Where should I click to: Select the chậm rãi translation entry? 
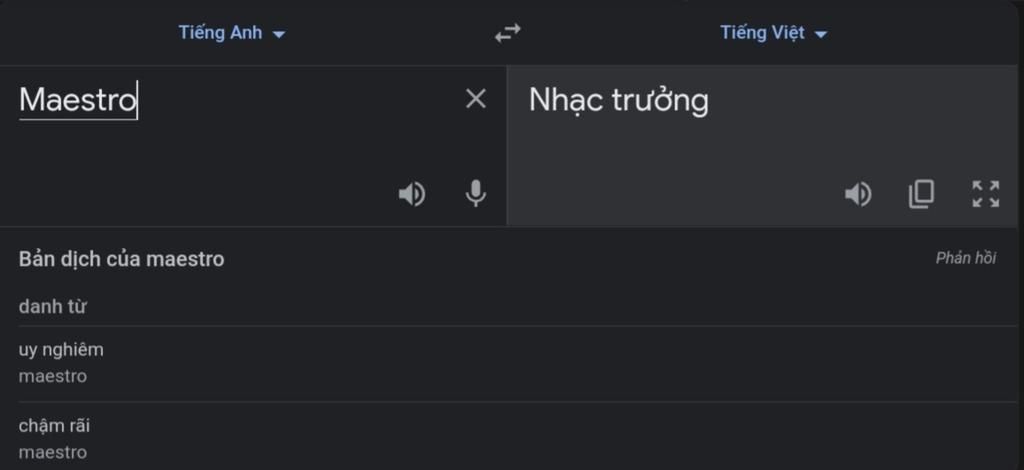pyautogui.click(x=54, y=426)
